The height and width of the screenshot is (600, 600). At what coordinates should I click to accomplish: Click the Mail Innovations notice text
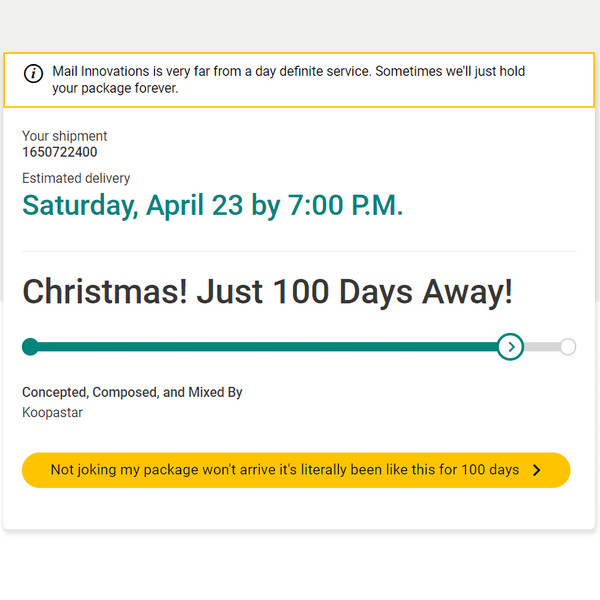tap(288, 72)
